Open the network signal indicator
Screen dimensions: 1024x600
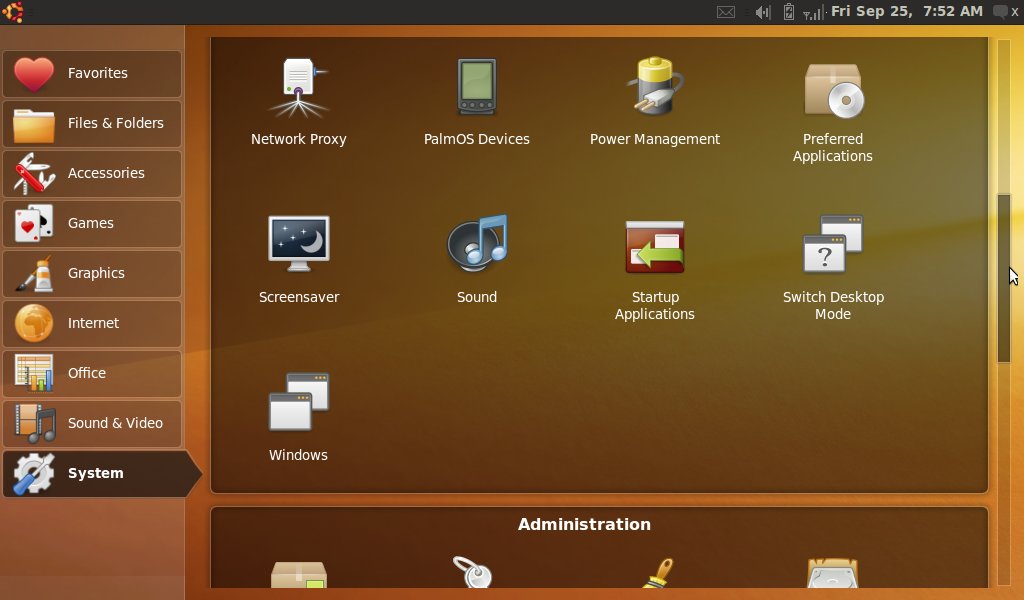813,12
